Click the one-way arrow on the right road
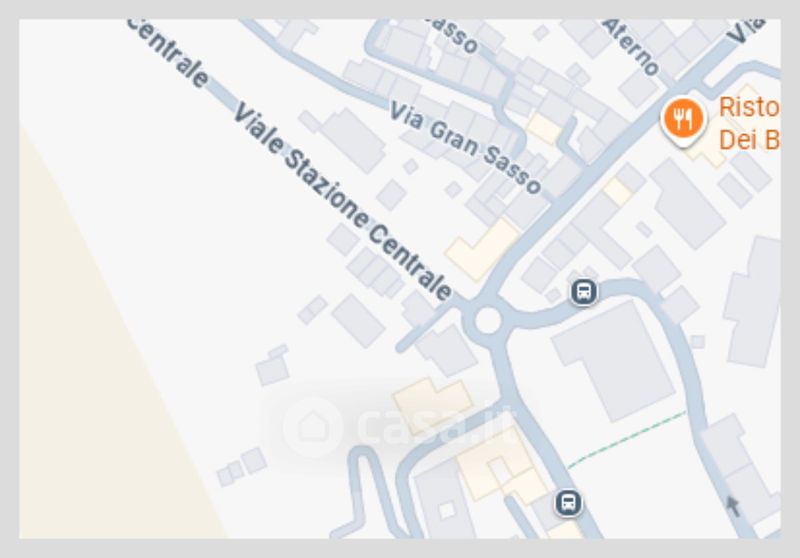 [x=733, y=506]
